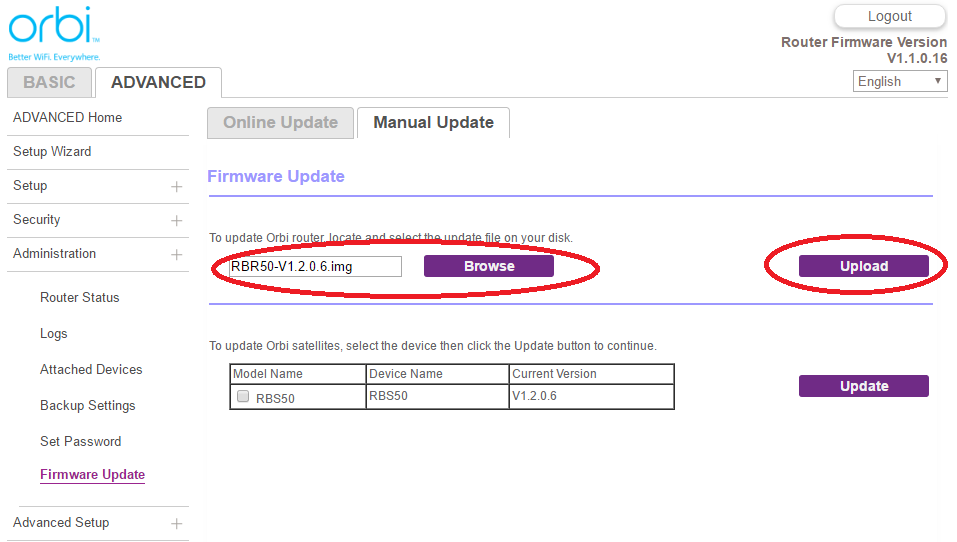Click the Orbi logo
The image size is (957, 542).
click(x=54, y=34)
